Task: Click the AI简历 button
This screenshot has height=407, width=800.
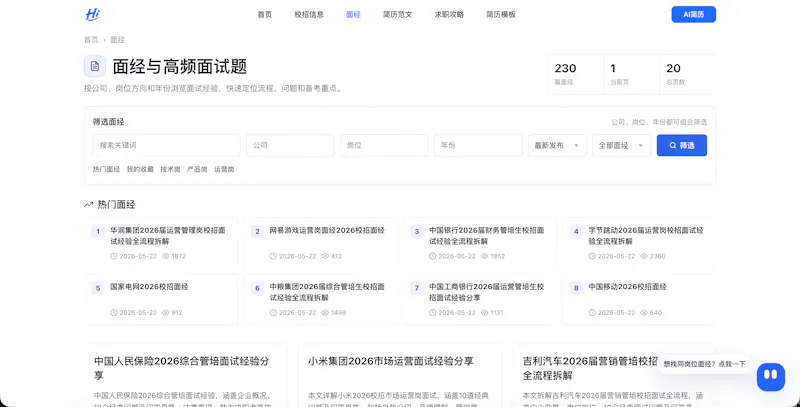Action: pos(693,14)
